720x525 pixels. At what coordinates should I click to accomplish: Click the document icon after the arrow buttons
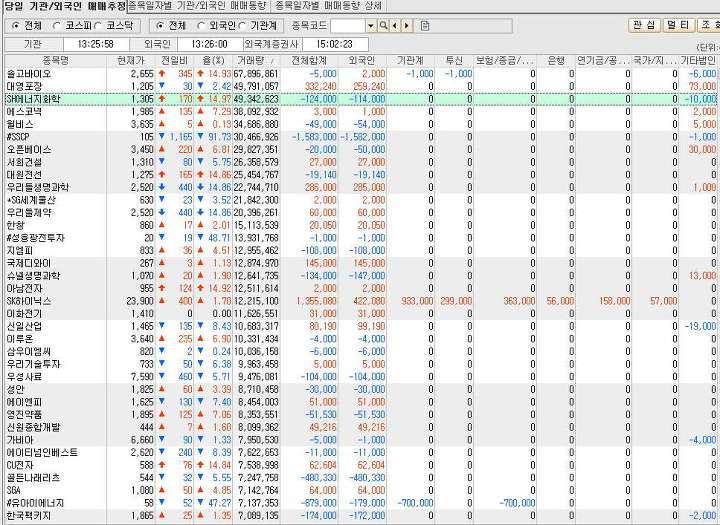(425, 26)
